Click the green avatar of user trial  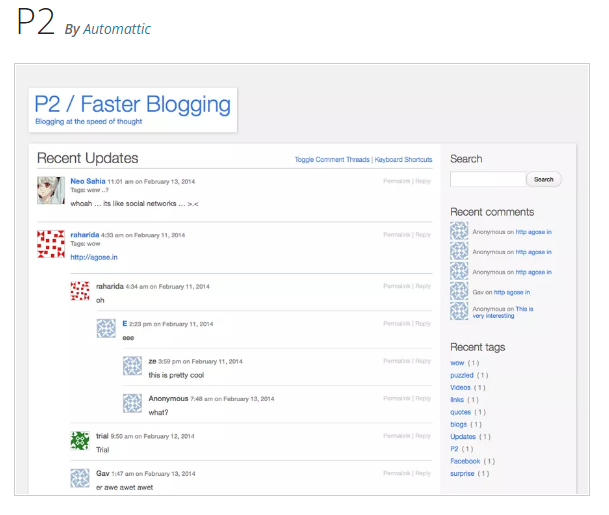80,441
